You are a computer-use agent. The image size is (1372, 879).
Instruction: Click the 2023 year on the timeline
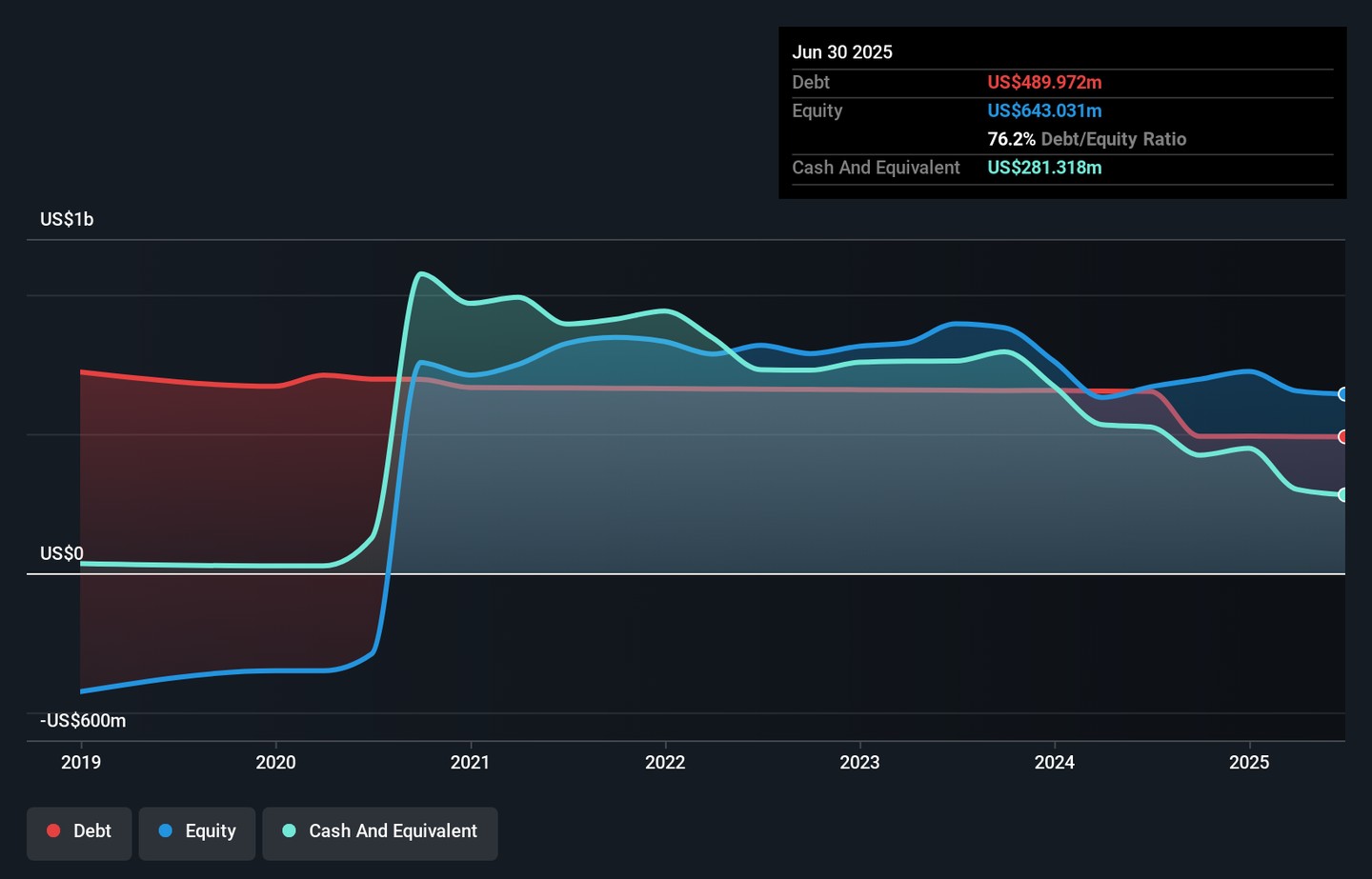click(859, 762)
